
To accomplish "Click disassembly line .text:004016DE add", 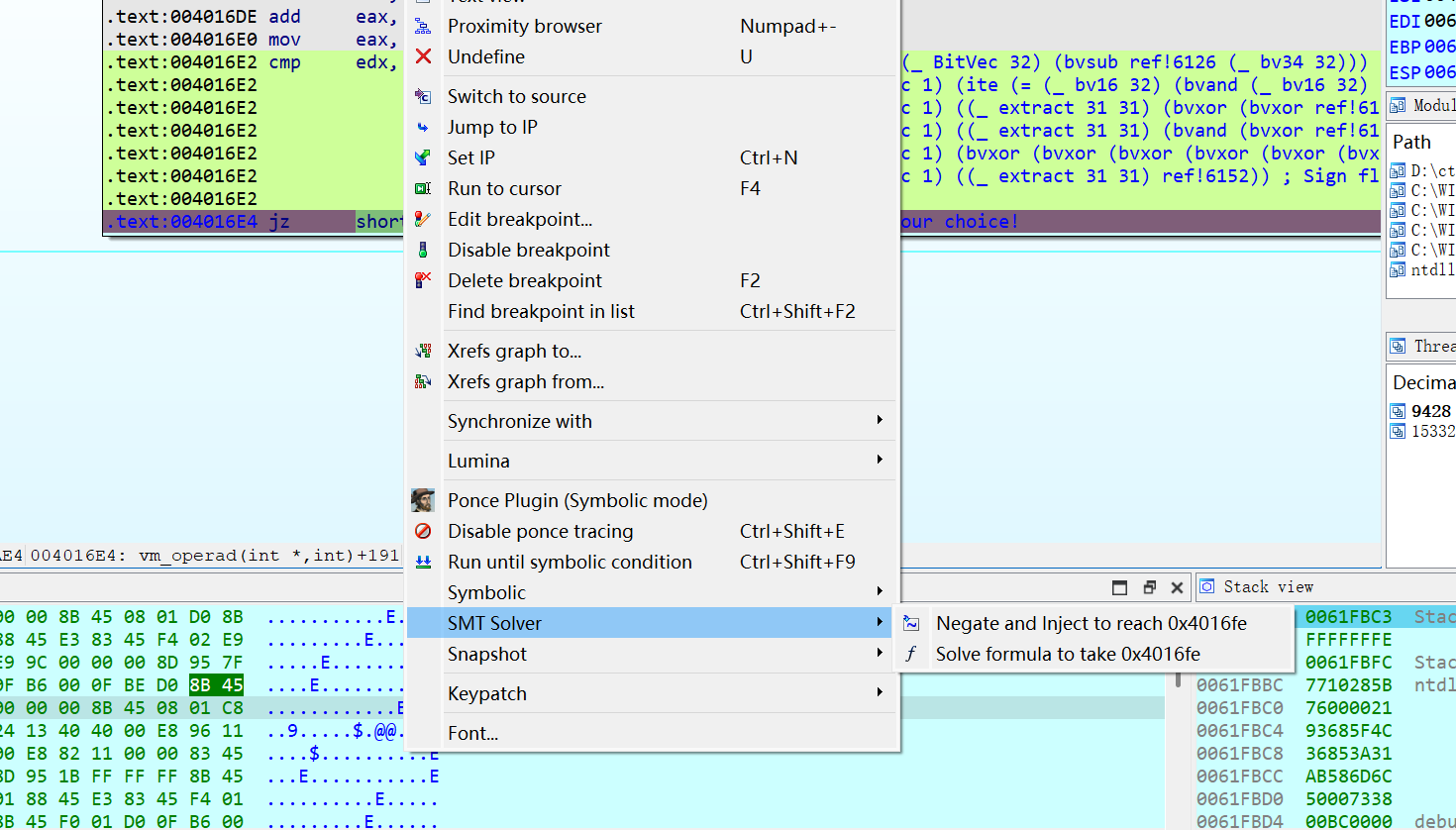I will 253,17.
